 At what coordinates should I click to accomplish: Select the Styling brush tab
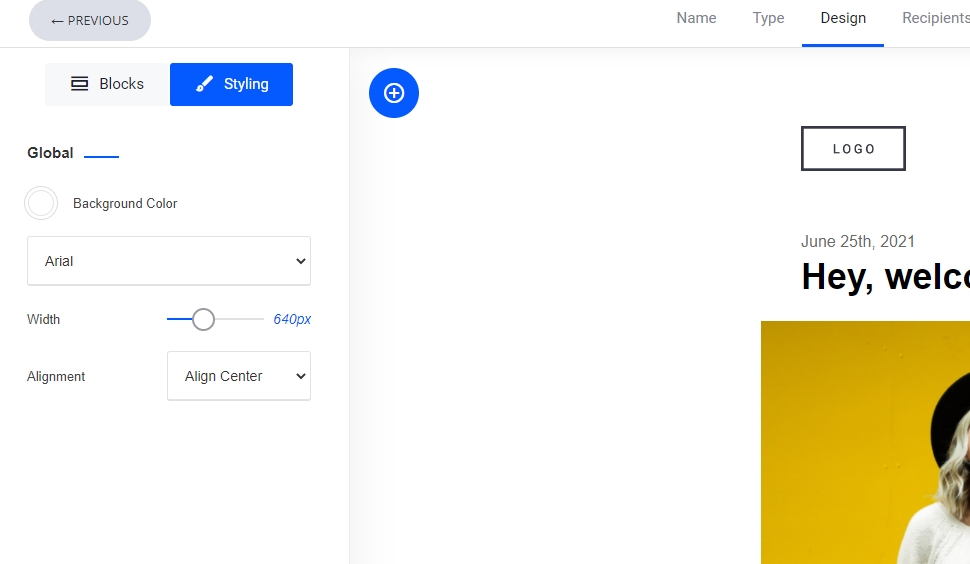(x=231, y=84)
